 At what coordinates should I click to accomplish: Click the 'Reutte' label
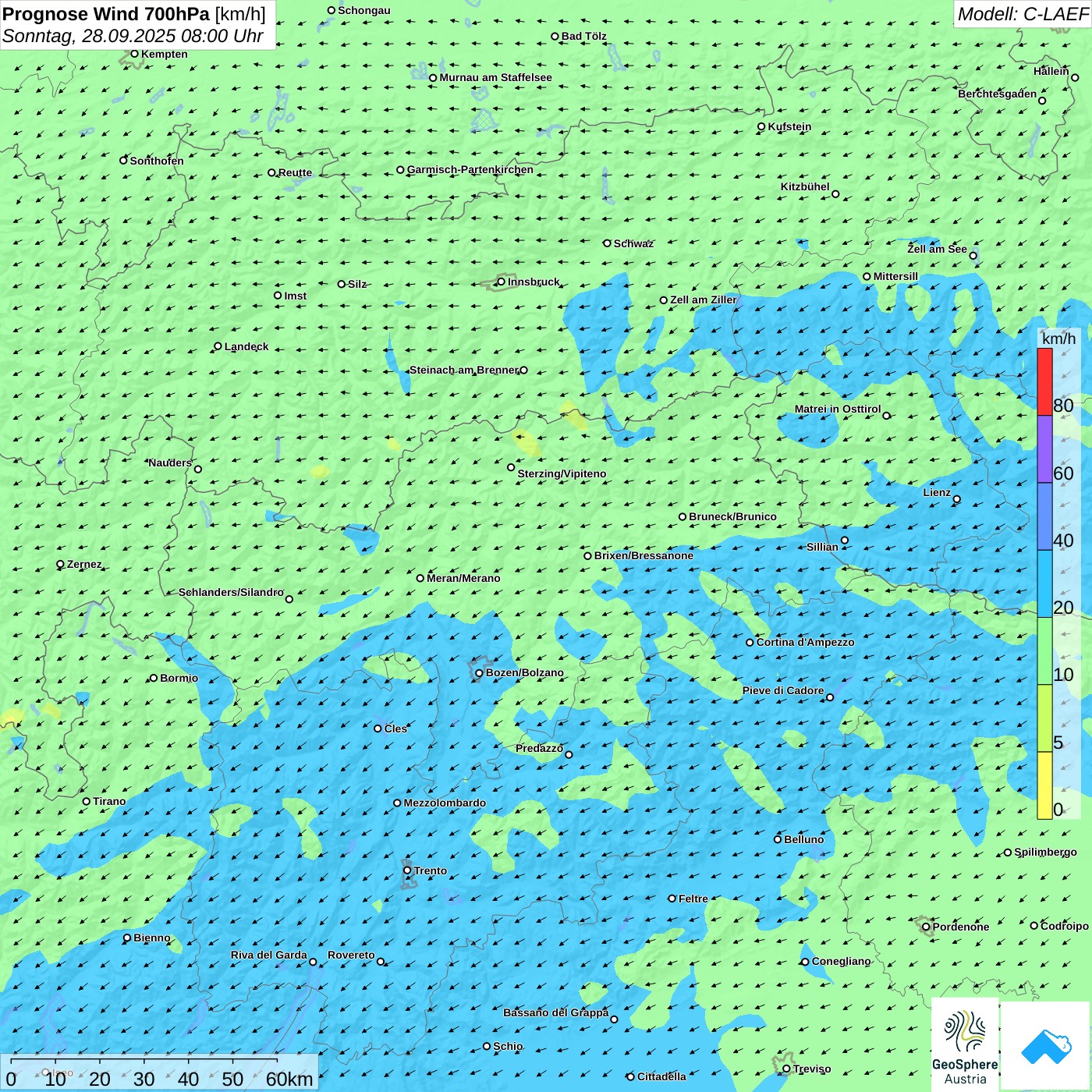point(295,172)
